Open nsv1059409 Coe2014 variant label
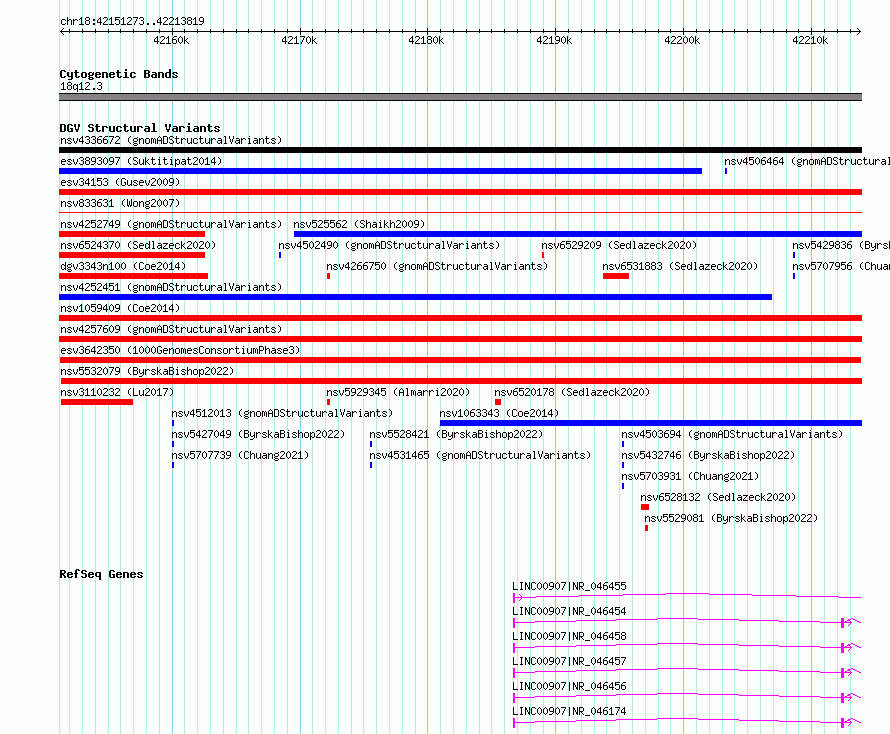This screenshot has height=734, width=890. tap(120, 308)
